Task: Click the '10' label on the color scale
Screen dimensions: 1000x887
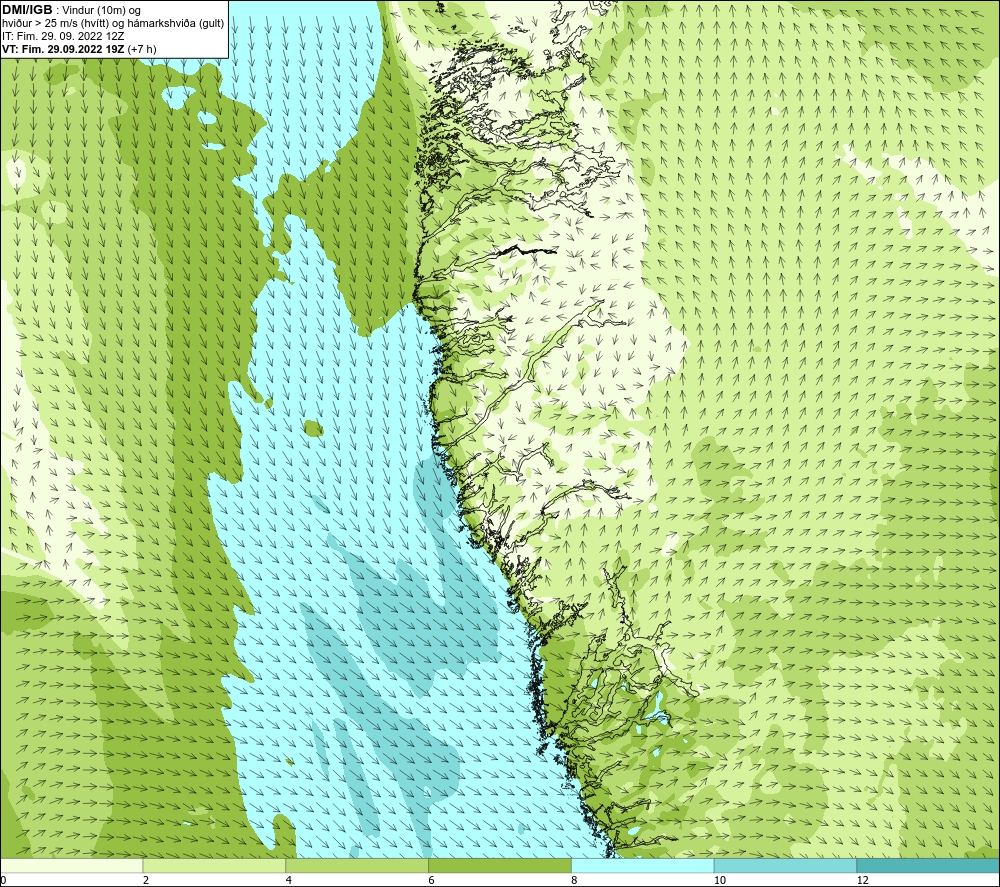Action: click(x=720, y=881)
